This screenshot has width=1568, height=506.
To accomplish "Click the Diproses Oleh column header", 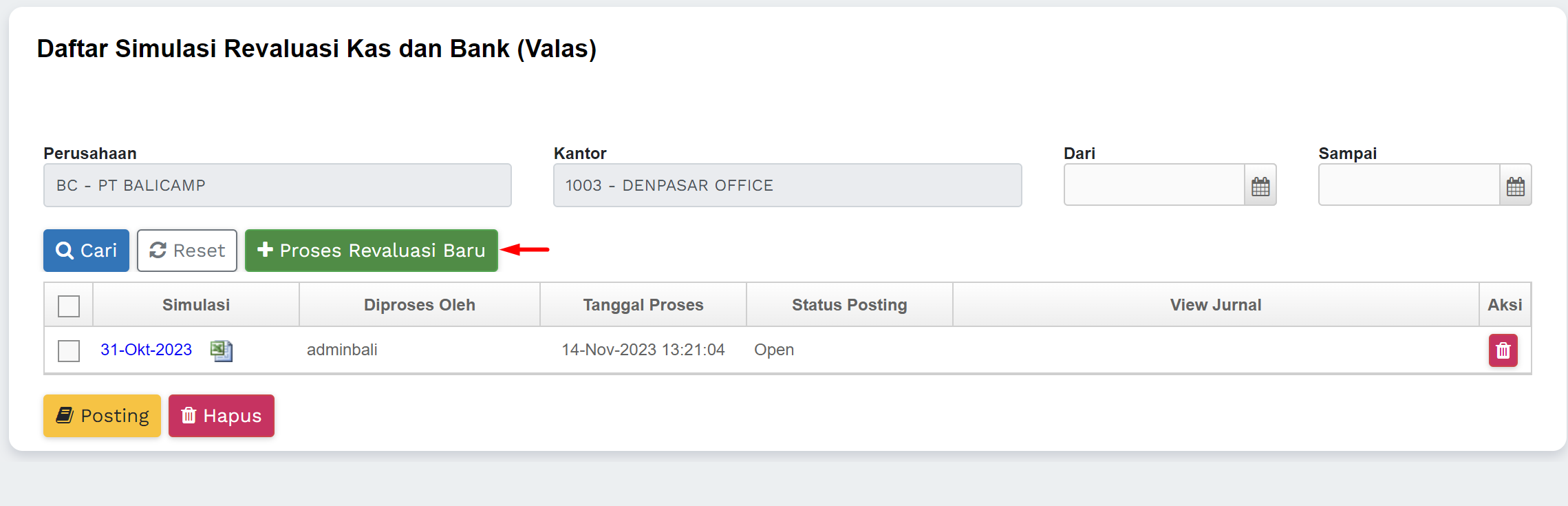I will (420, 305).
